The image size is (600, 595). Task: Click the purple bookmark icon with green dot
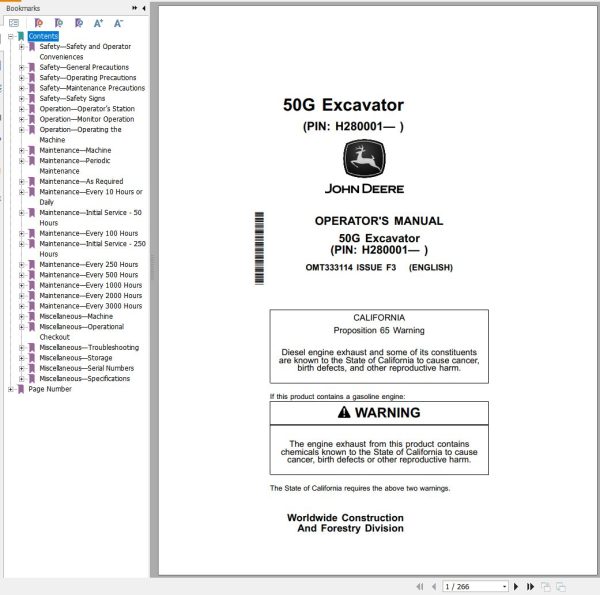(x=59, y=23)
